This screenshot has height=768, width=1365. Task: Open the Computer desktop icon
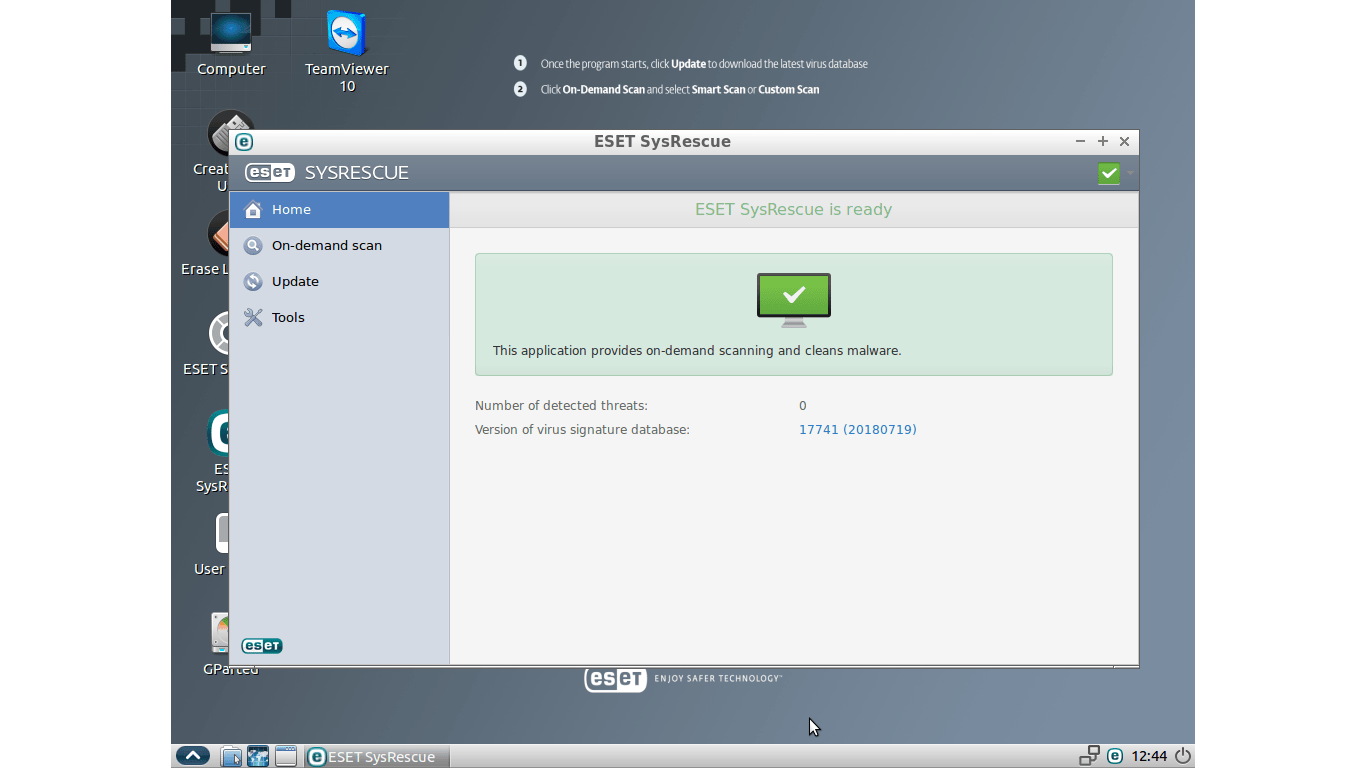point(231,44)
